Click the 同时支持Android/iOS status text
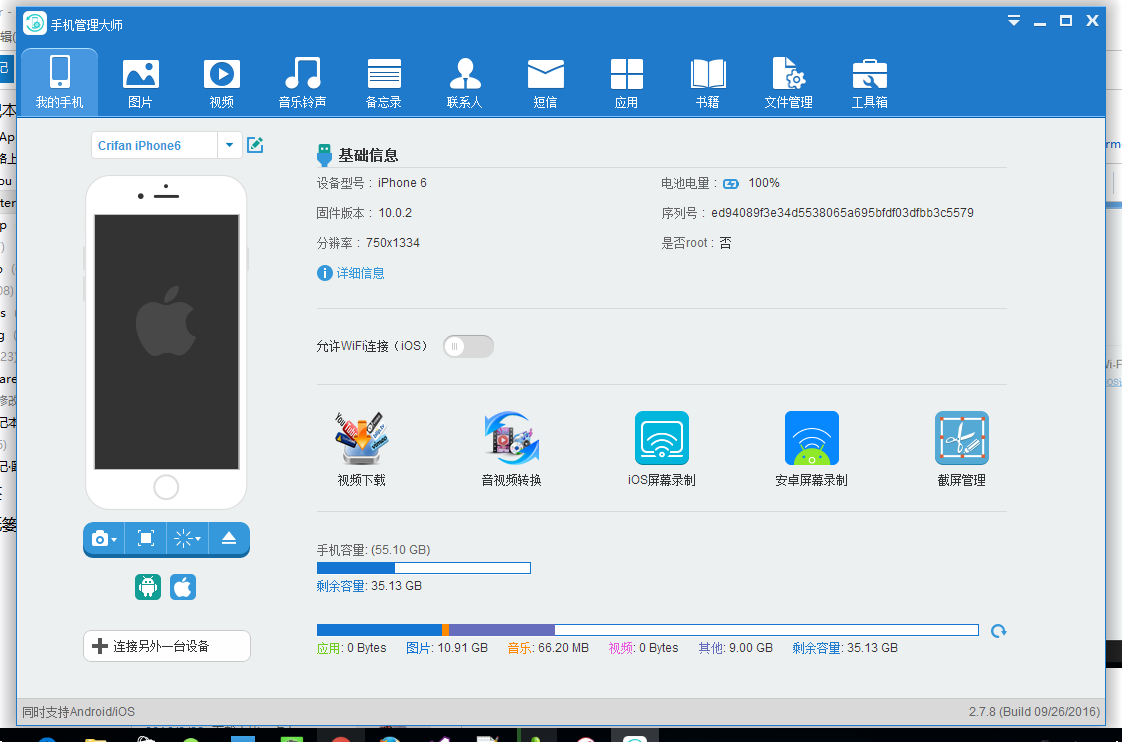 coord(79,712)
